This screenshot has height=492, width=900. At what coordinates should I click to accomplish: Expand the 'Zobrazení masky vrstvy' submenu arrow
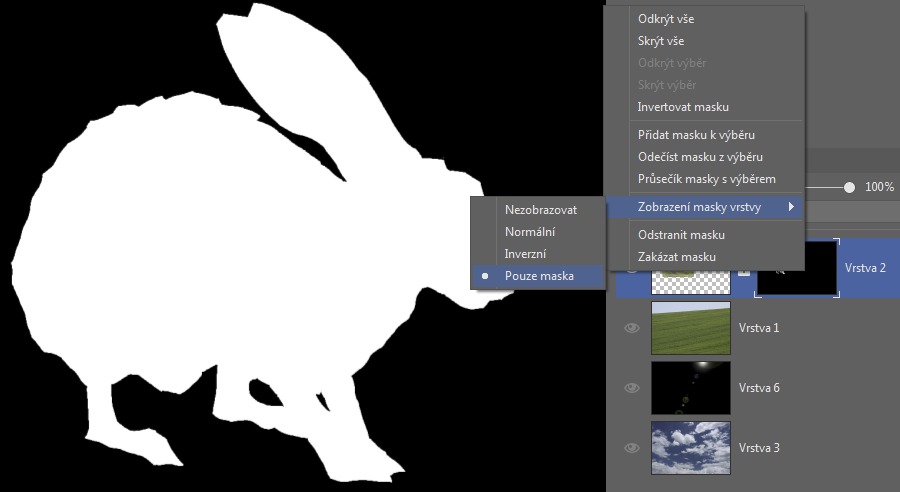click(792, 207)
